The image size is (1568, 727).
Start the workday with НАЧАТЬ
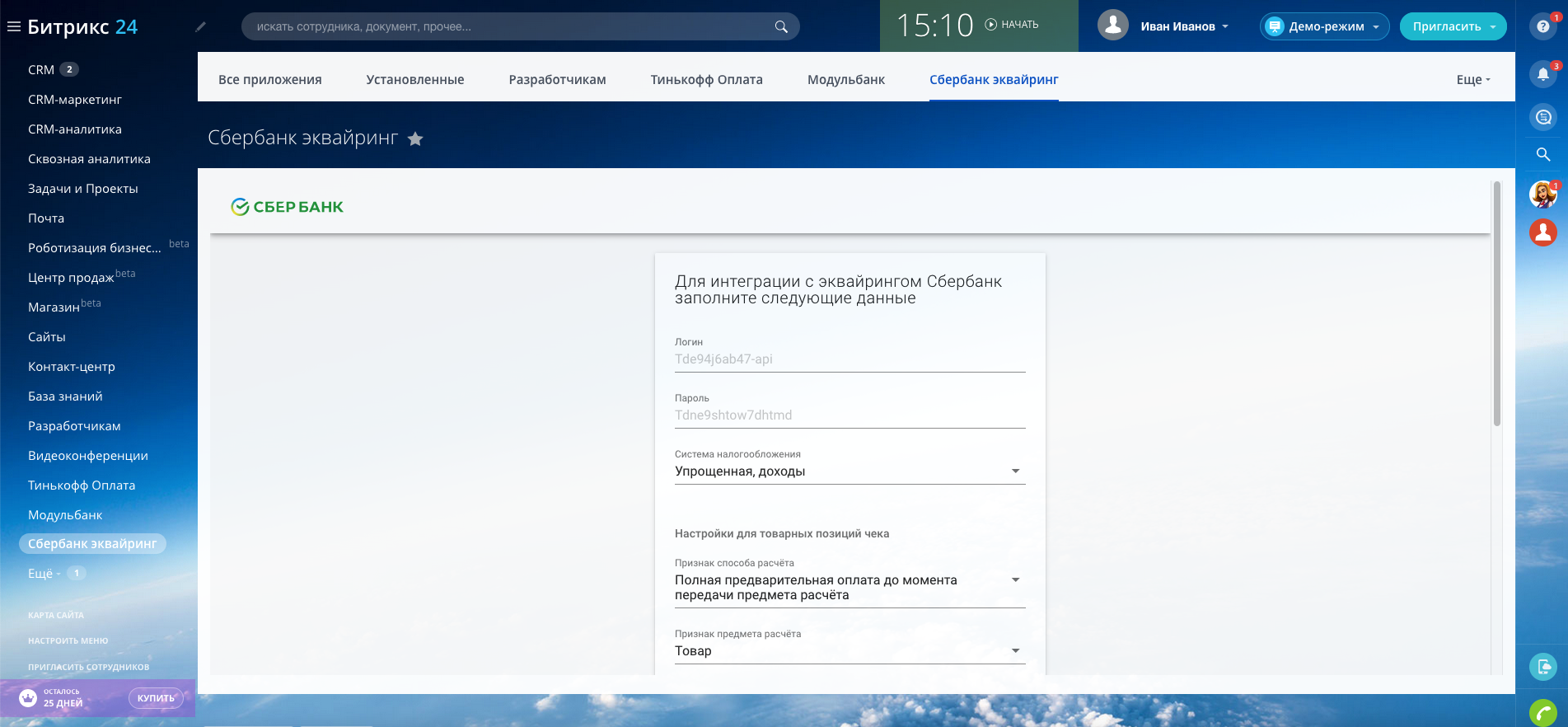(x=1012, y=25)
